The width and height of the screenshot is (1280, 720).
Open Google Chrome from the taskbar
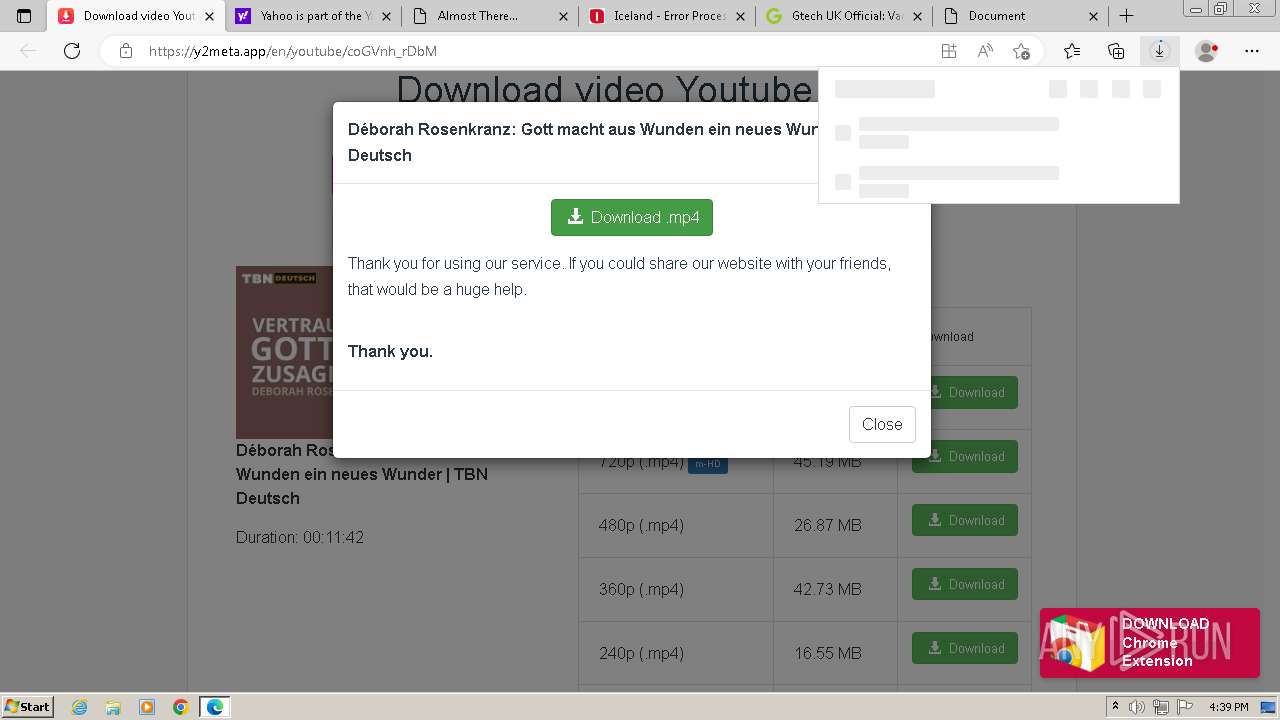pos(181,707)
